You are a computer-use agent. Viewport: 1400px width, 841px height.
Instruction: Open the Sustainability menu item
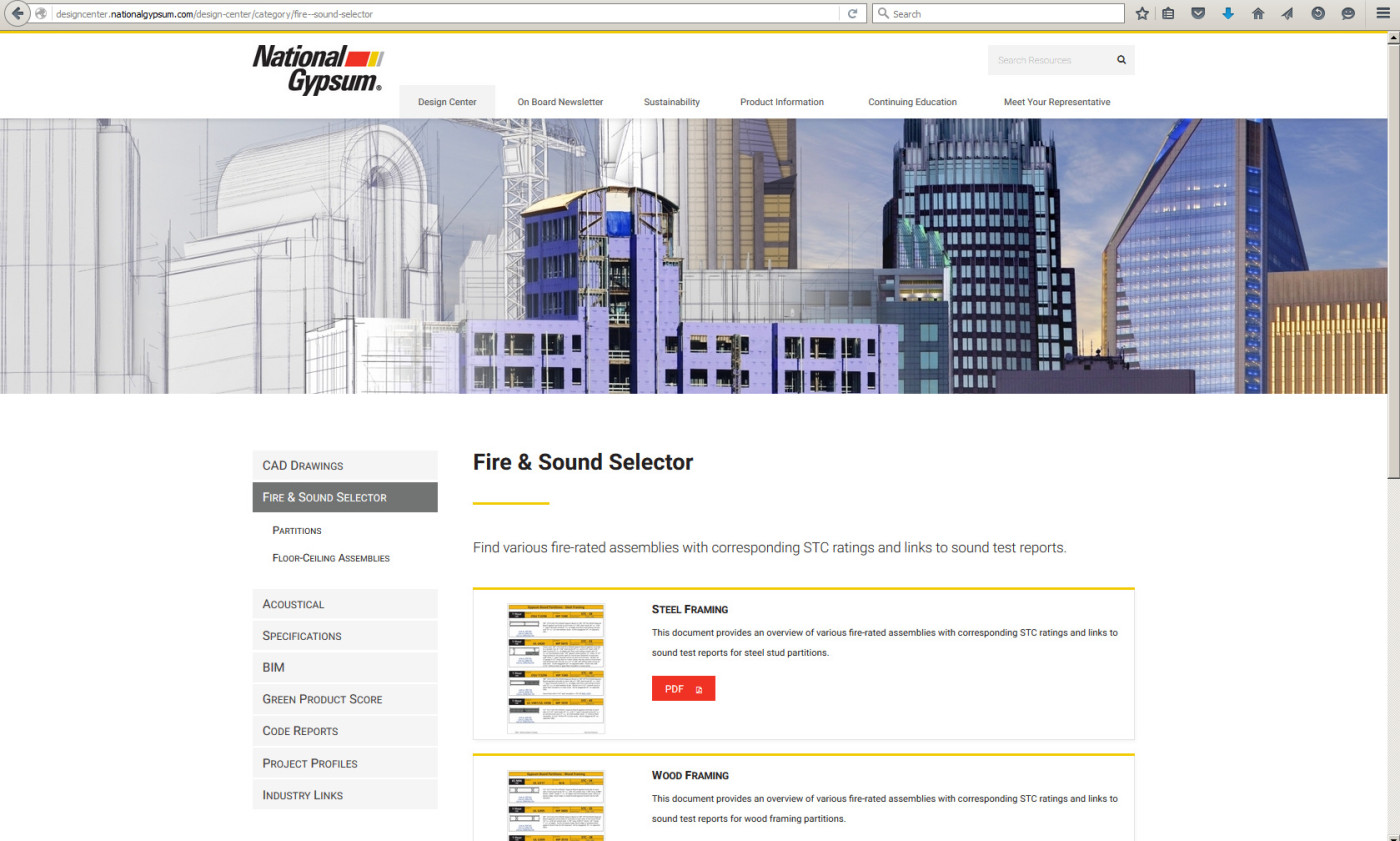click(671, 101)
